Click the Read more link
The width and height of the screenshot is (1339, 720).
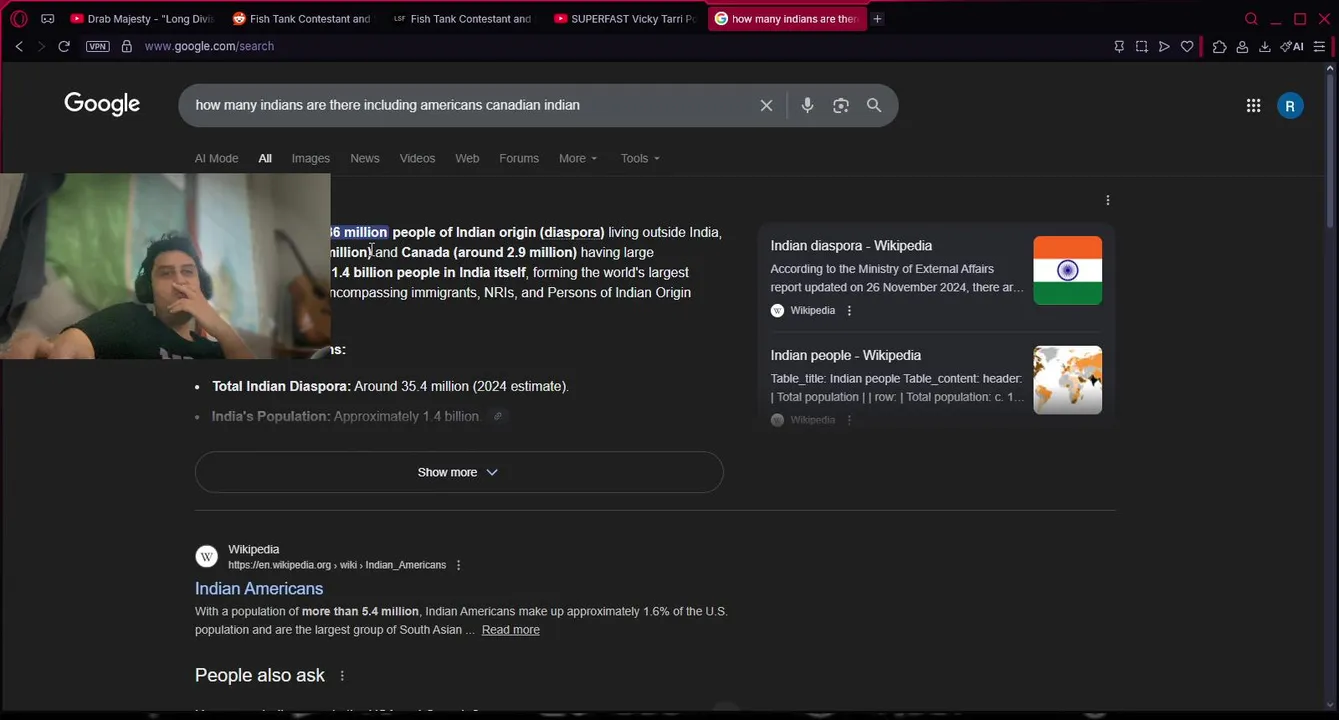click(x=510, y=630)
